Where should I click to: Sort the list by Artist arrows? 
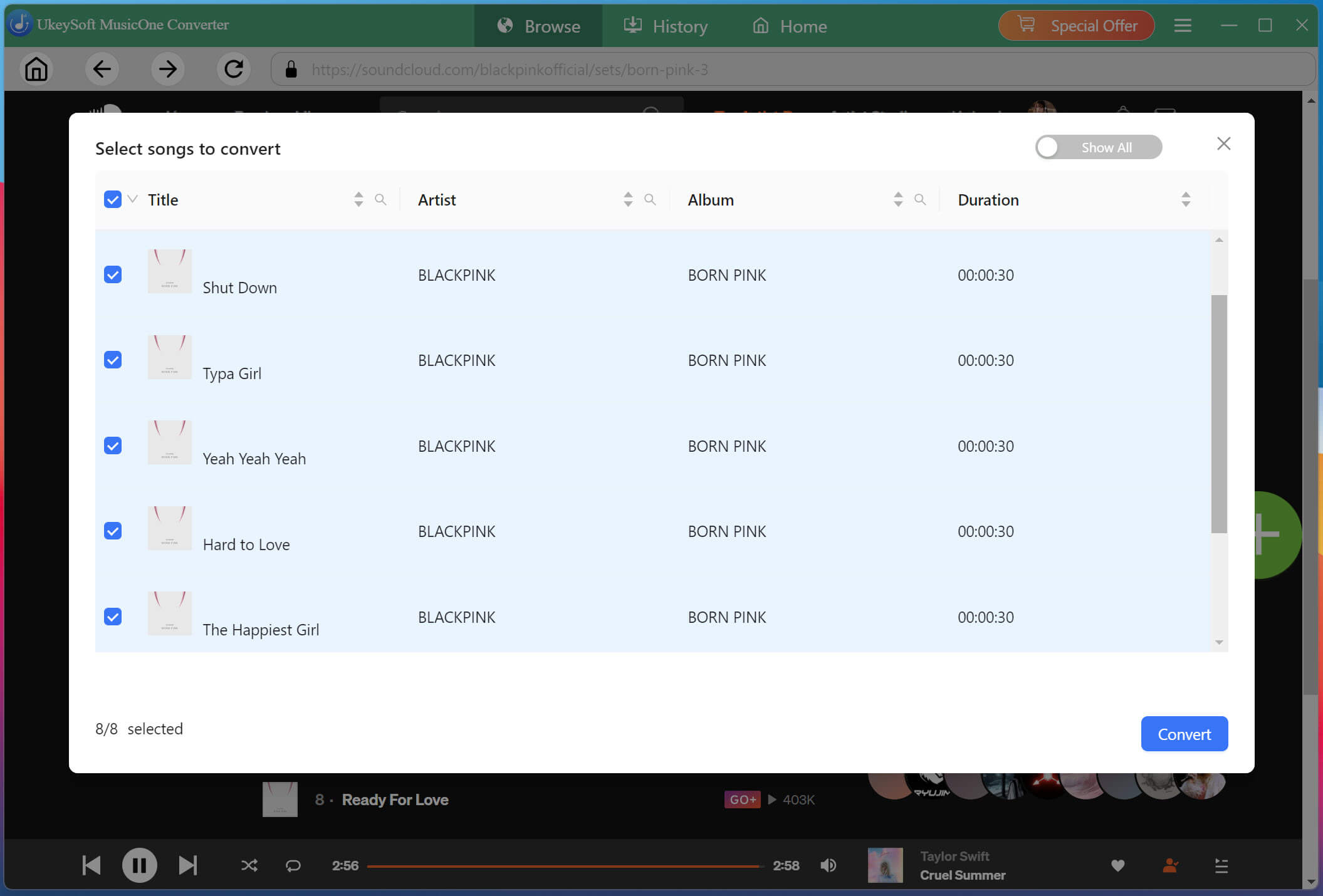click(x=628, y=200)
